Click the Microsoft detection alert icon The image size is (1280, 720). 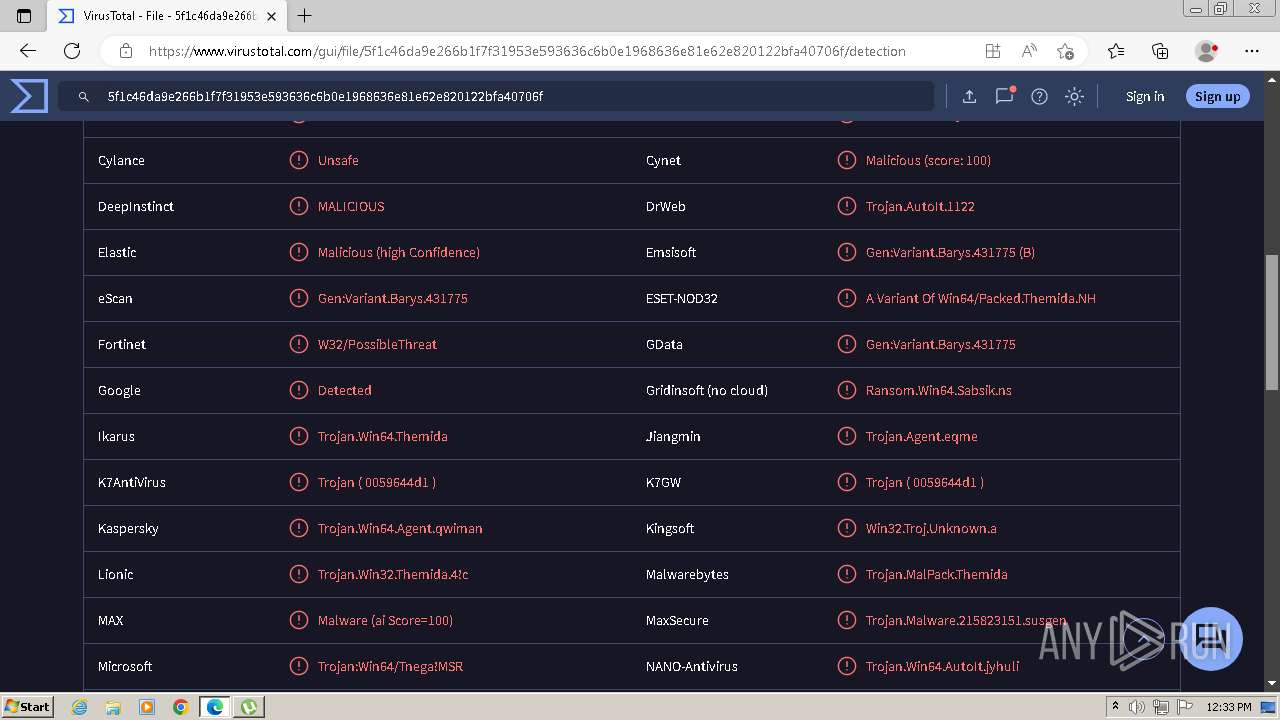[x=298, y=666]
